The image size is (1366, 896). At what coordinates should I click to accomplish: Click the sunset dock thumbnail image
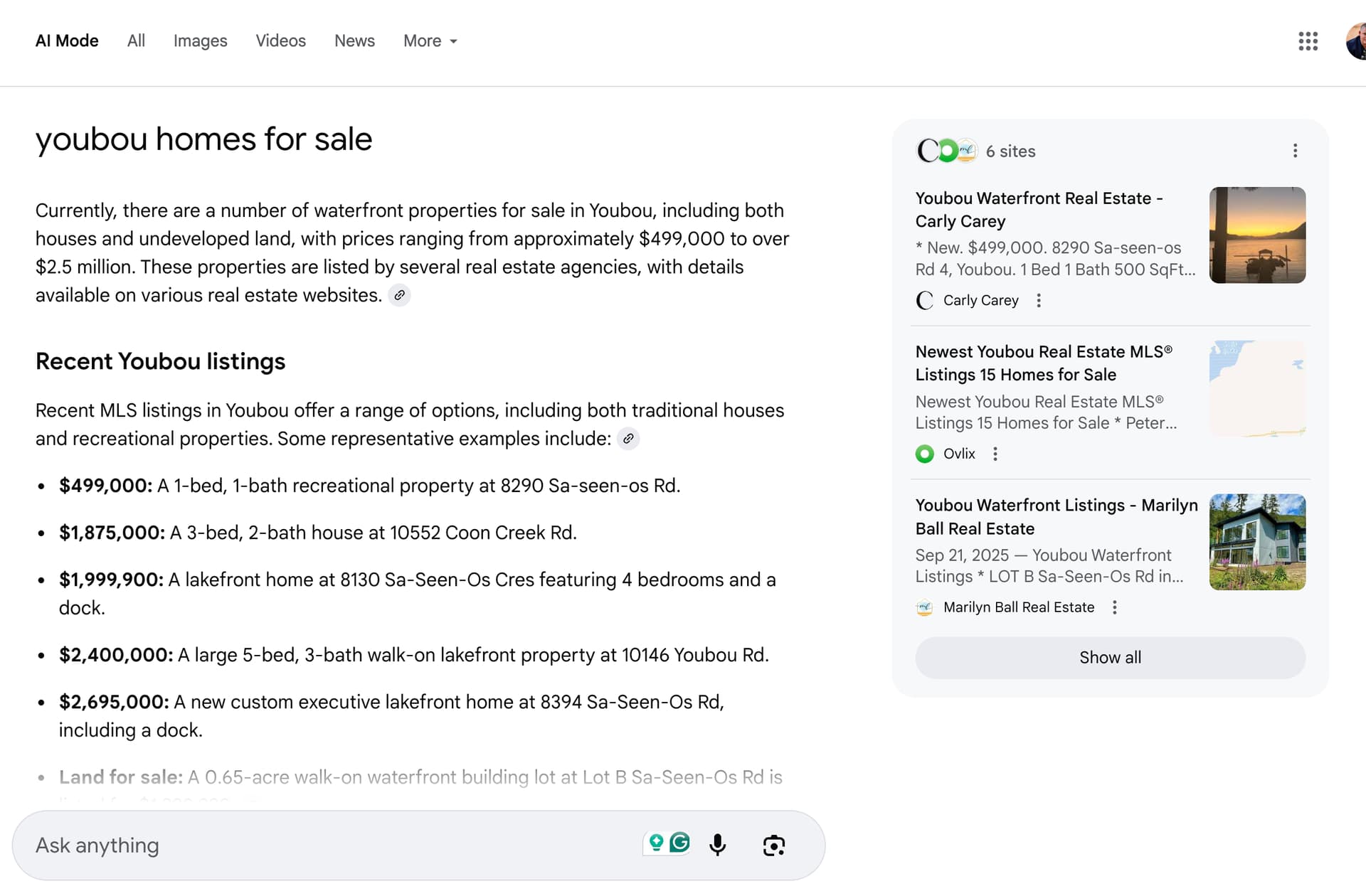click(x=1257, y=235)
